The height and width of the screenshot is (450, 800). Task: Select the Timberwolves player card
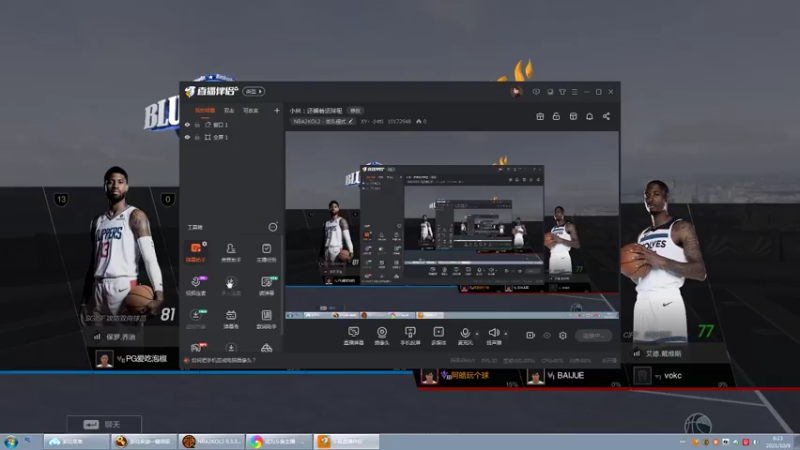(666, 265)
